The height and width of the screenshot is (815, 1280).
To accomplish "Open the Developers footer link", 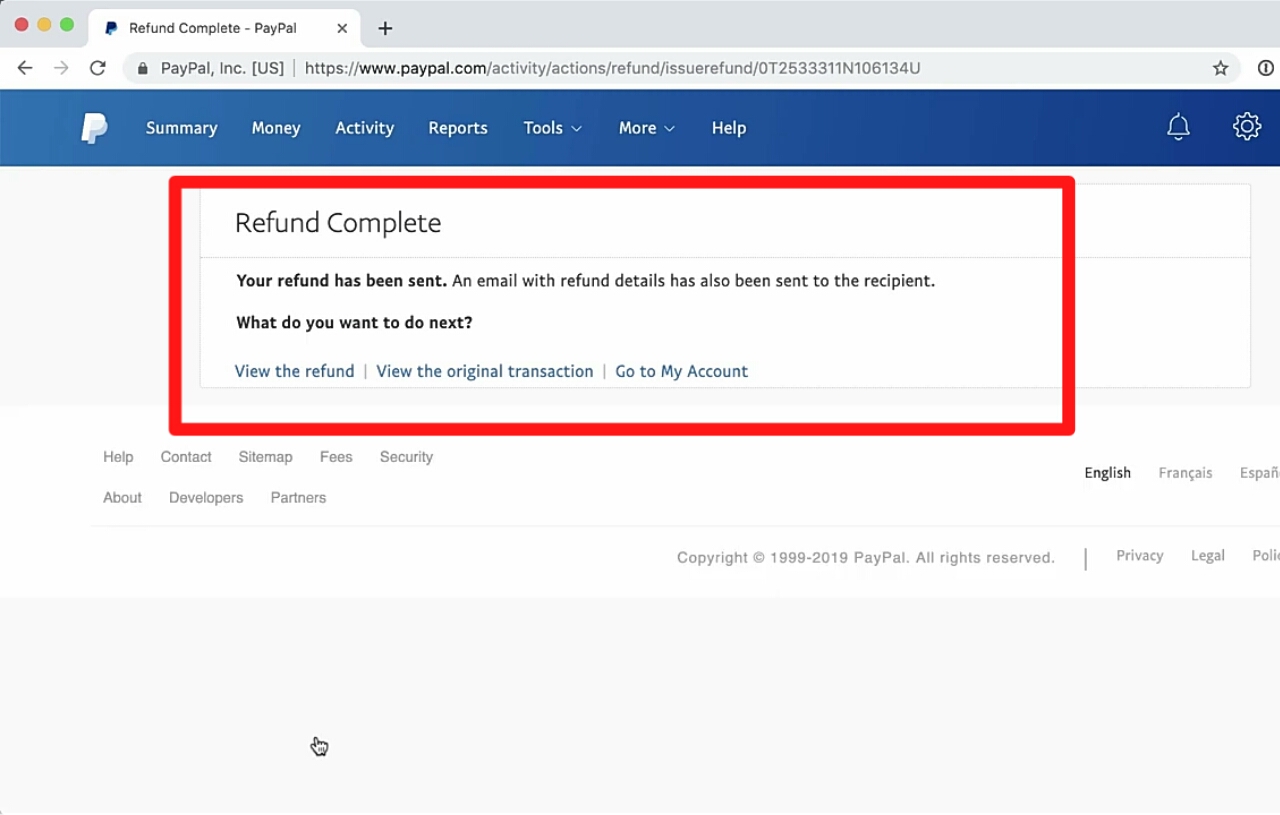I will click(x=206, y=497).
